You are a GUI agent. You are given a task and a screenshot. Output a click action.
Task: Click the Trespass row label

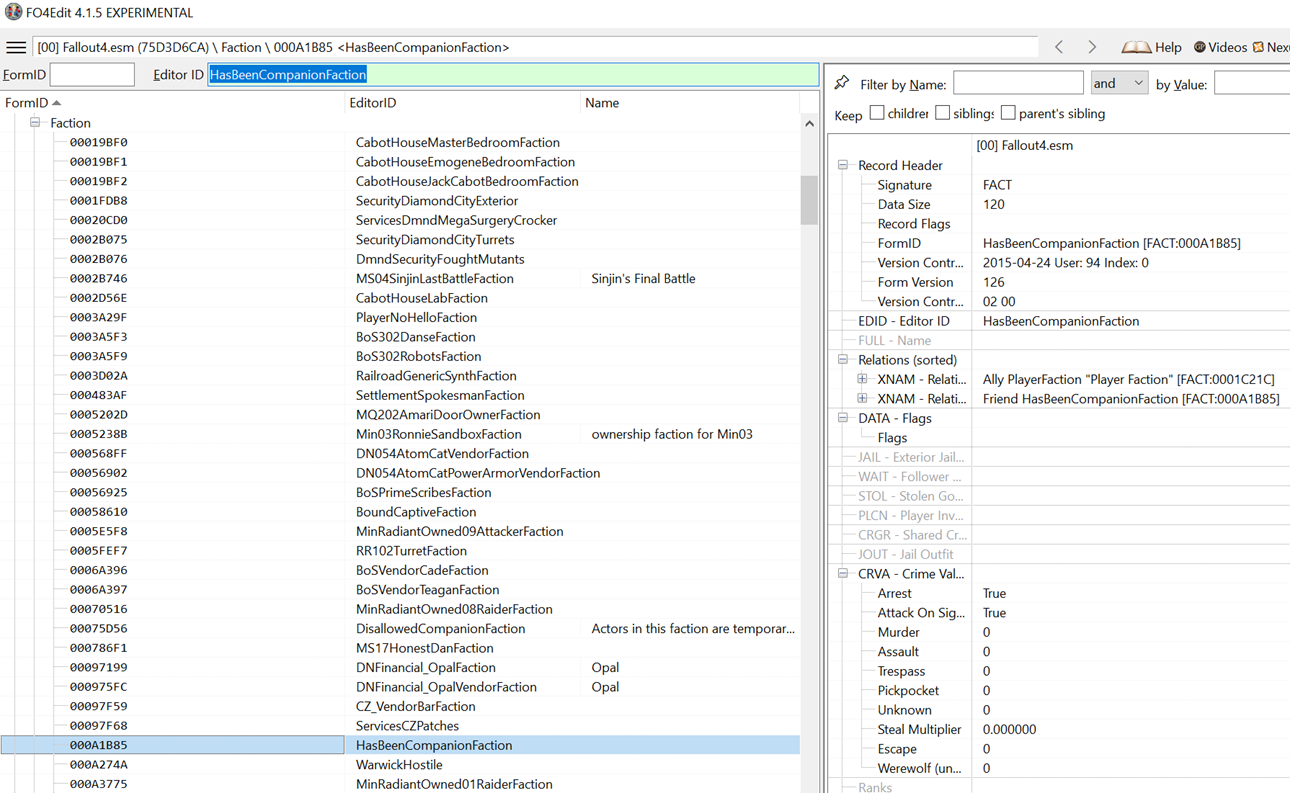pyautogui.click(x=901, y=671)
